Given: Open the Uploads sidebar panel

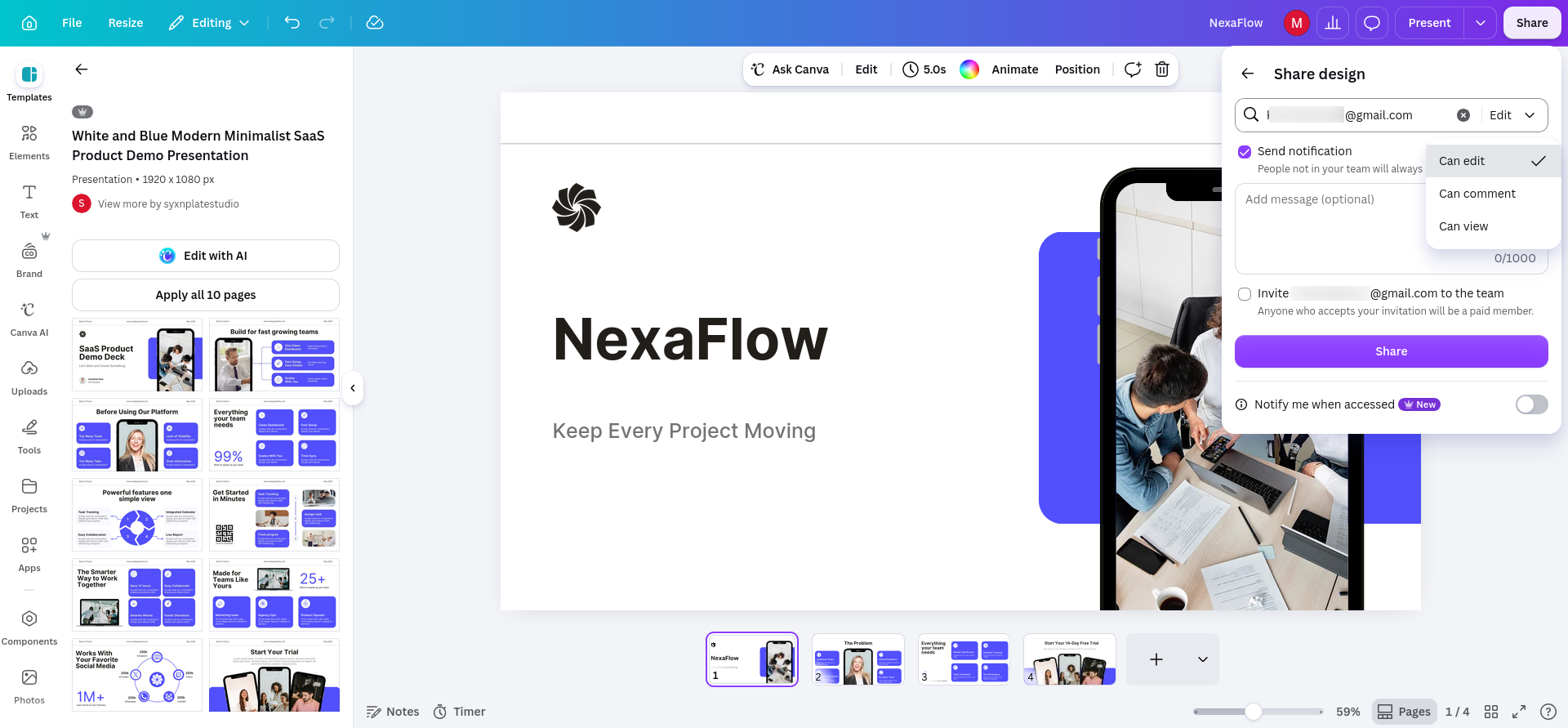Looking at the screenshot, I should [x=29, y=377].
